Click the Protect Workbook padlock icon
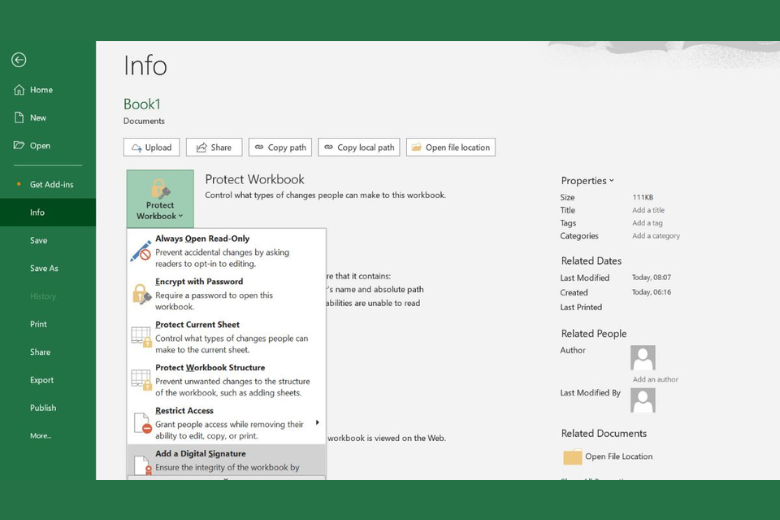The image size is (780, 520). (160, 189)
